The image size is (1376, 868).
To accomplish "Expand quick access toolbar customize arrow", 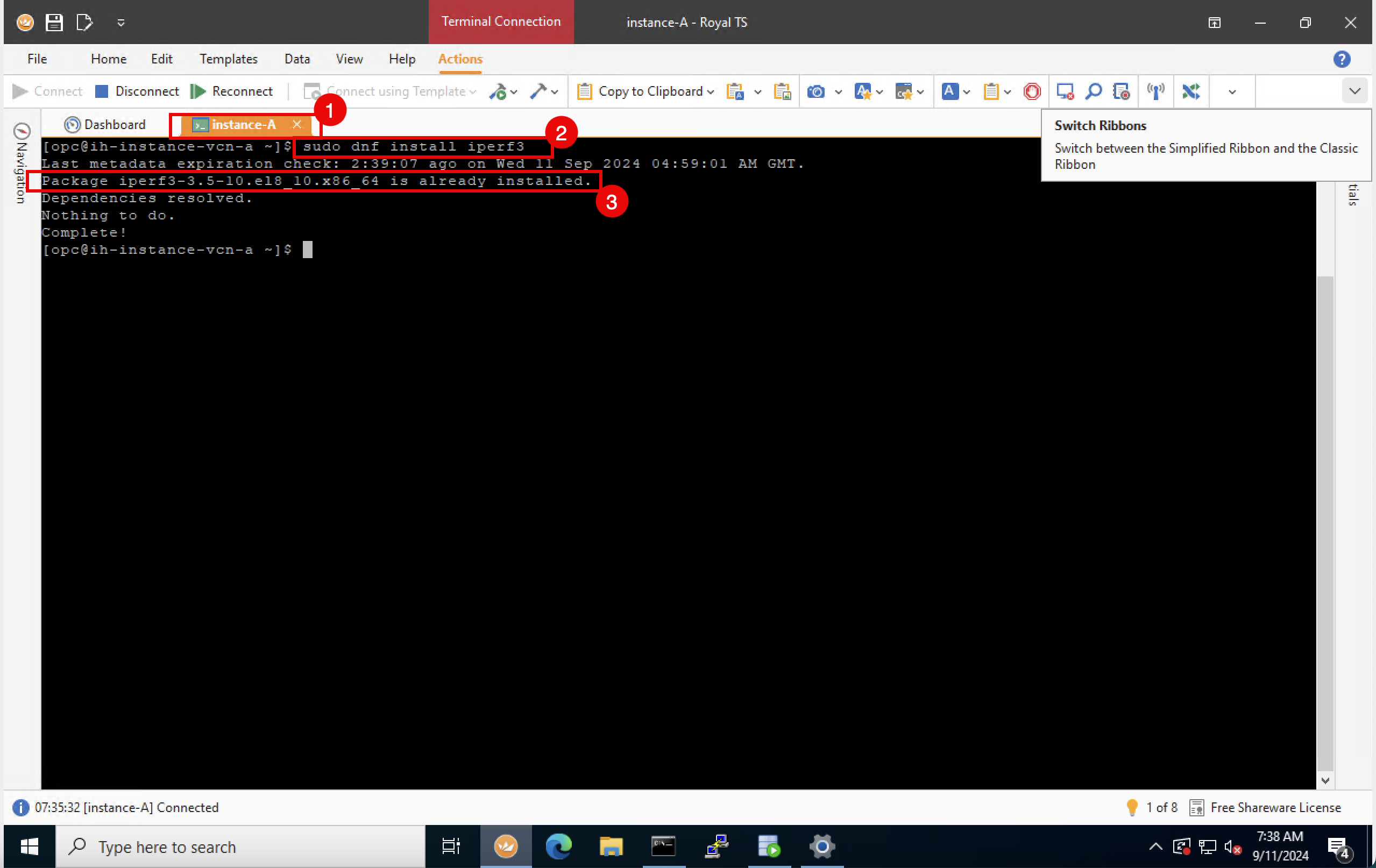I will click(120, 23).
